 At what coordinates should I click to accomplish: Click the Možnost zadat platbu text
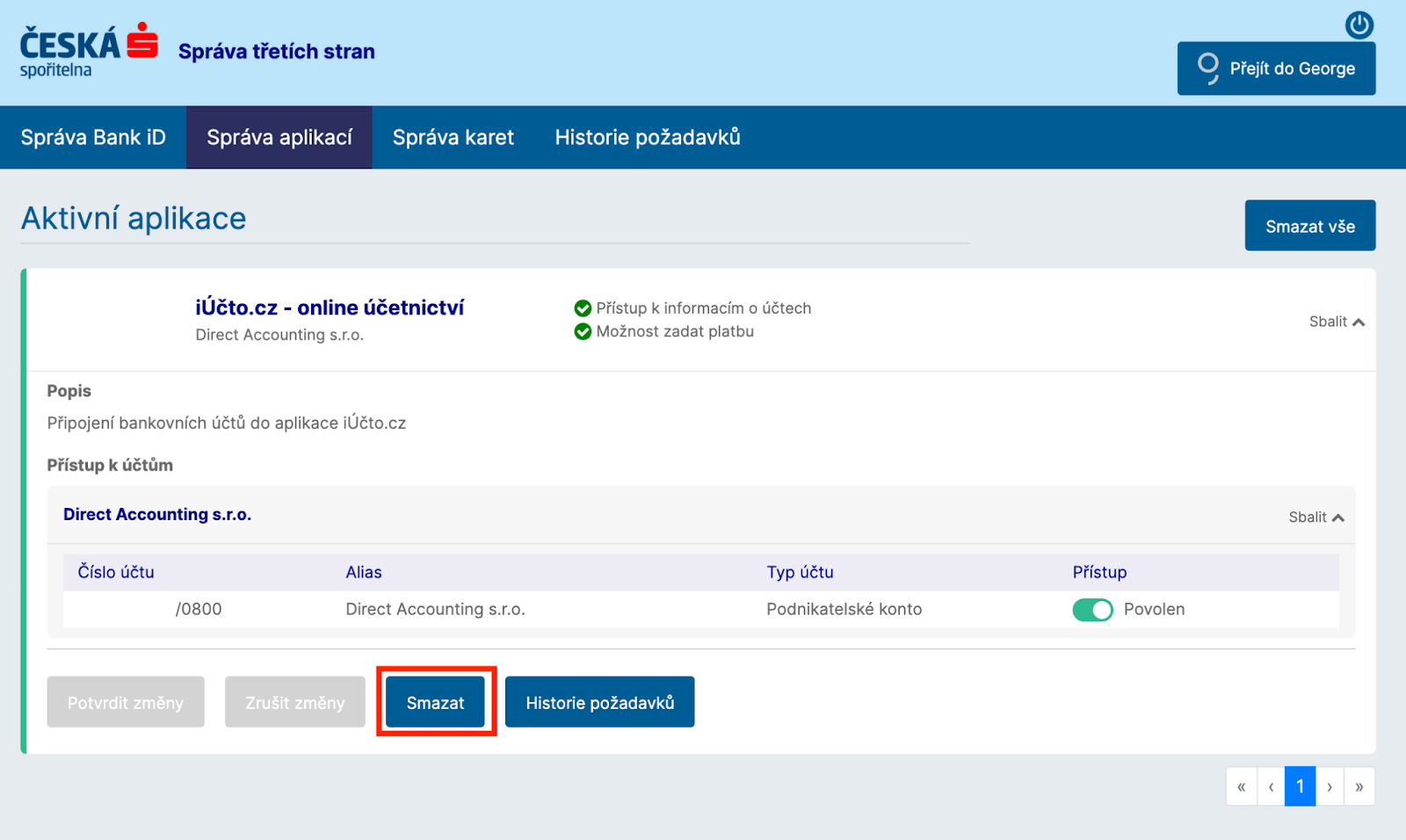click(x=675, y=331)
